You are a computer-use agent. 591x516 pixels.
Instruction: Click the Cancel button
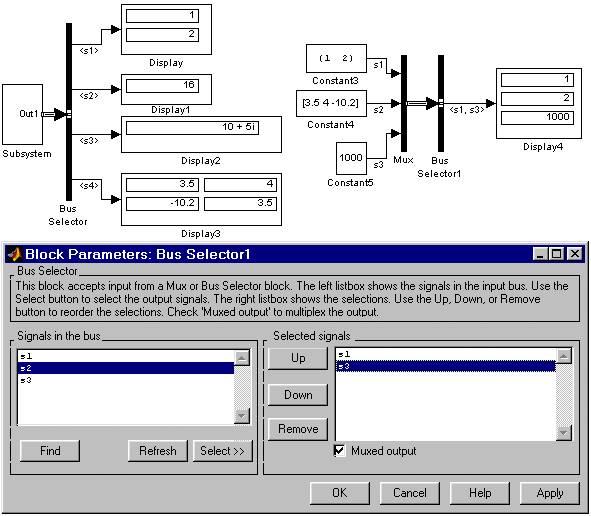pos(410,493)
